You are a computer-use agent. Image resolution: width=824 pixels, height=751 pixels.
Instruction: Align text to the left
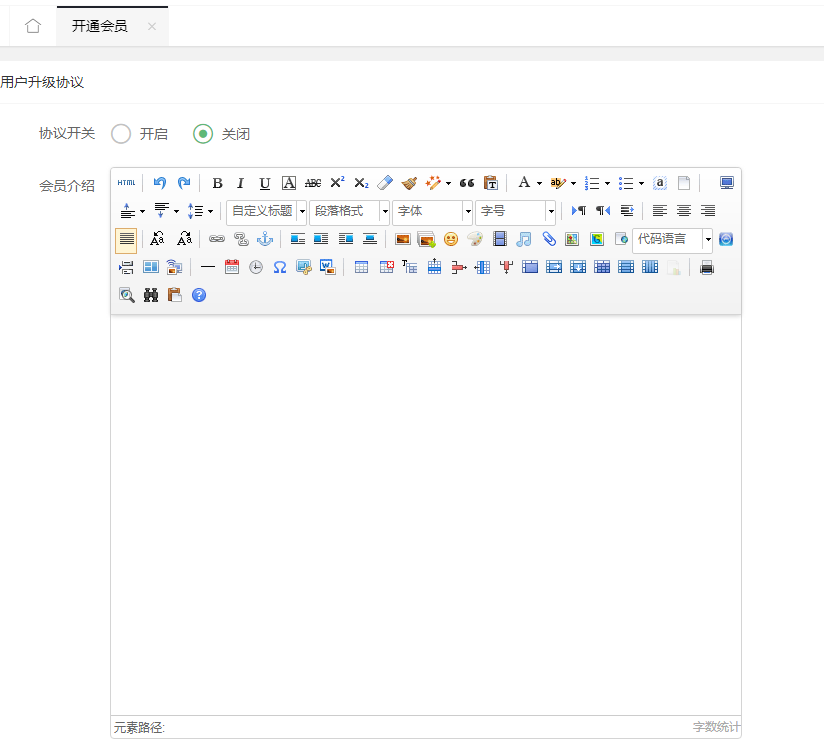(660, 211)
